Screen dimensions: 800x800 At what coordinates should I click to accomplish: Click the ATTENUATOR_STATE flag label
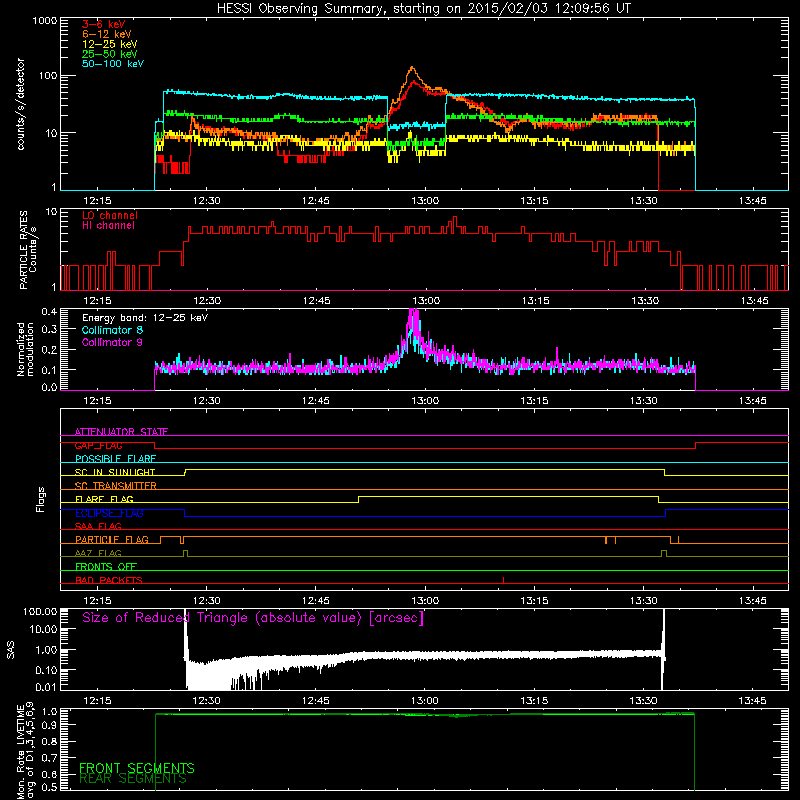tap(121, 432)
